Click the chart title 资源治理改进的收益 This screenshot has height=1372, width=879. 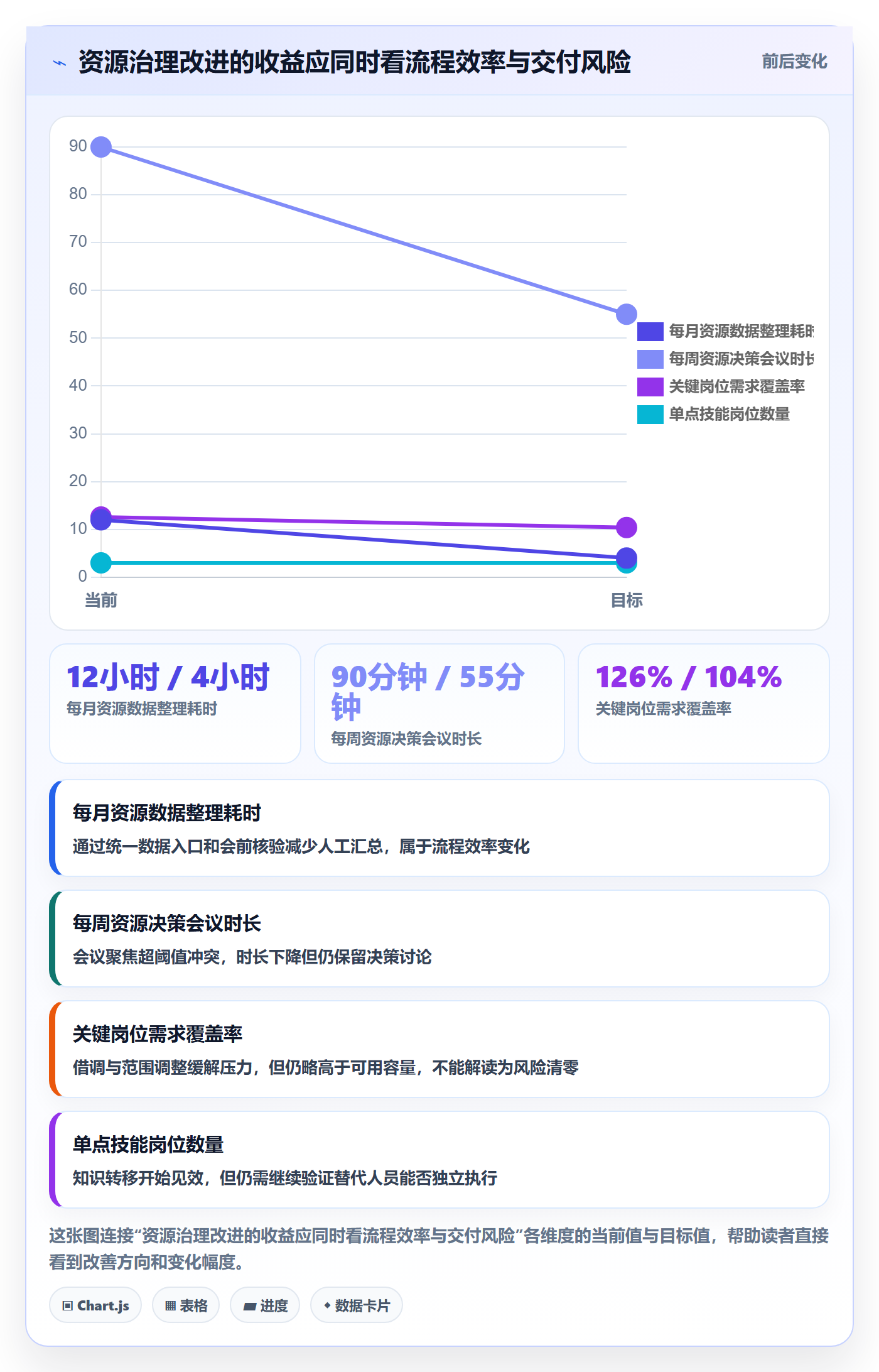[355, 62]
